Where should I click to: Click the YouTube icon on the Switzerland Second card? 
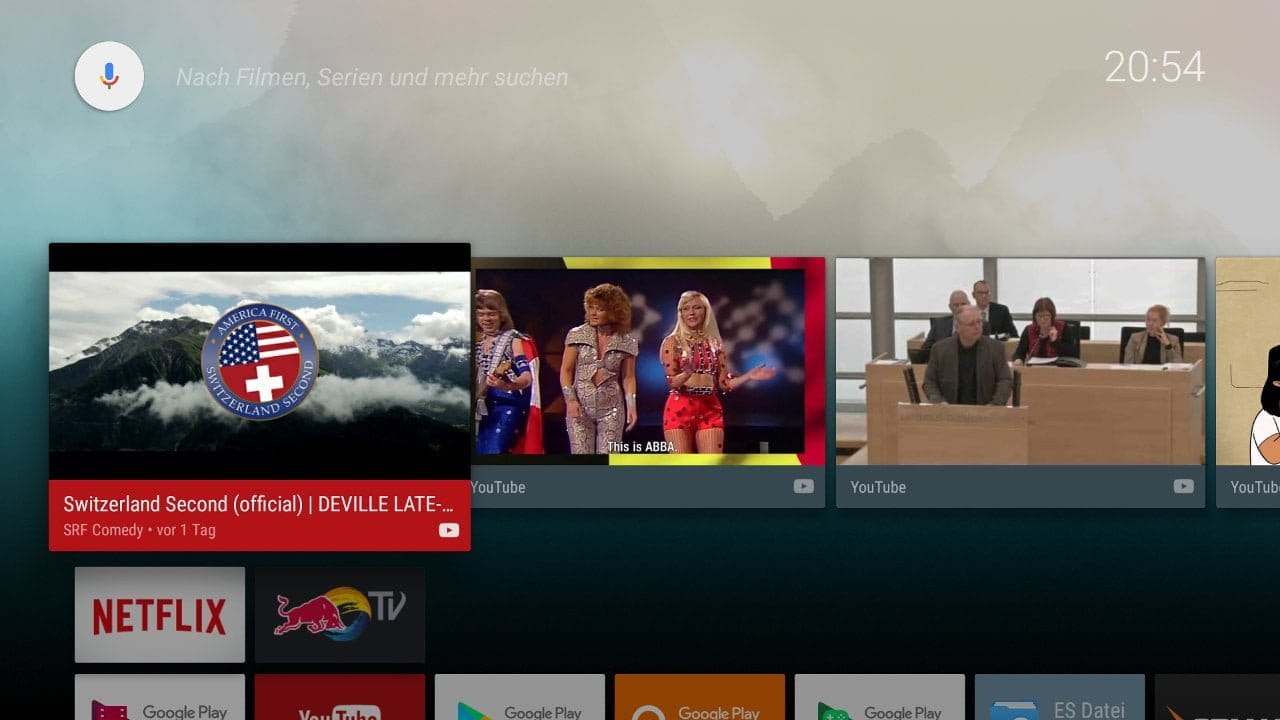pyautogui.click(x=449, y=530)
